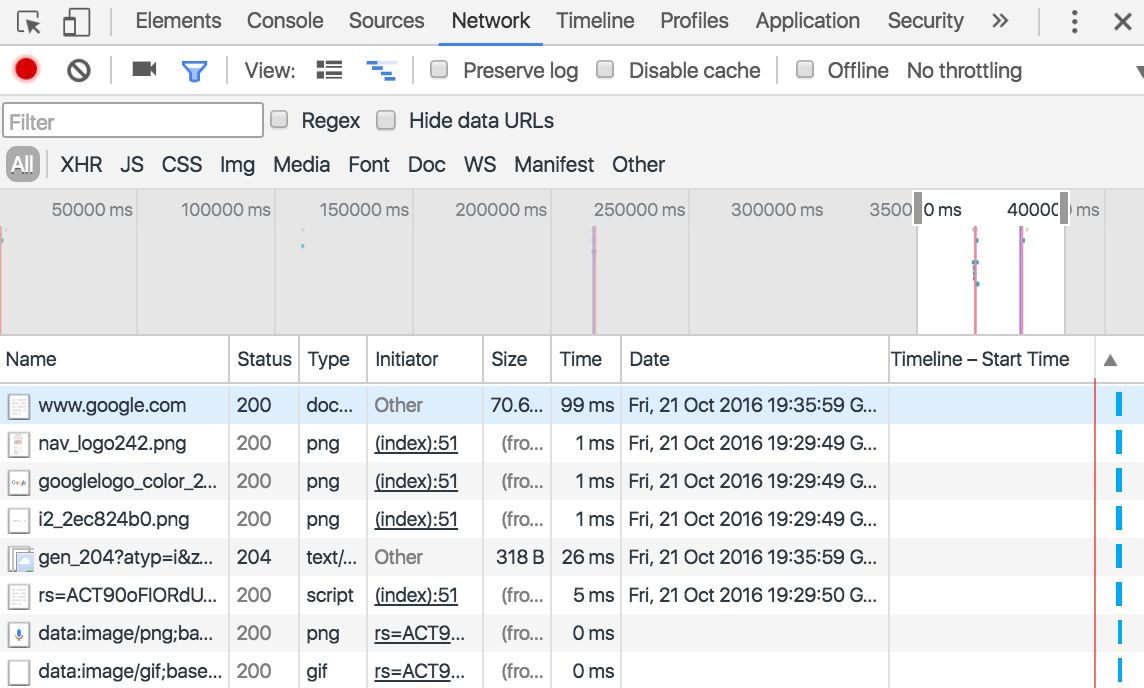The height and width of the screenshot is (688, 1144).
Task: Sort requests by the Date column
Action: 755,359
